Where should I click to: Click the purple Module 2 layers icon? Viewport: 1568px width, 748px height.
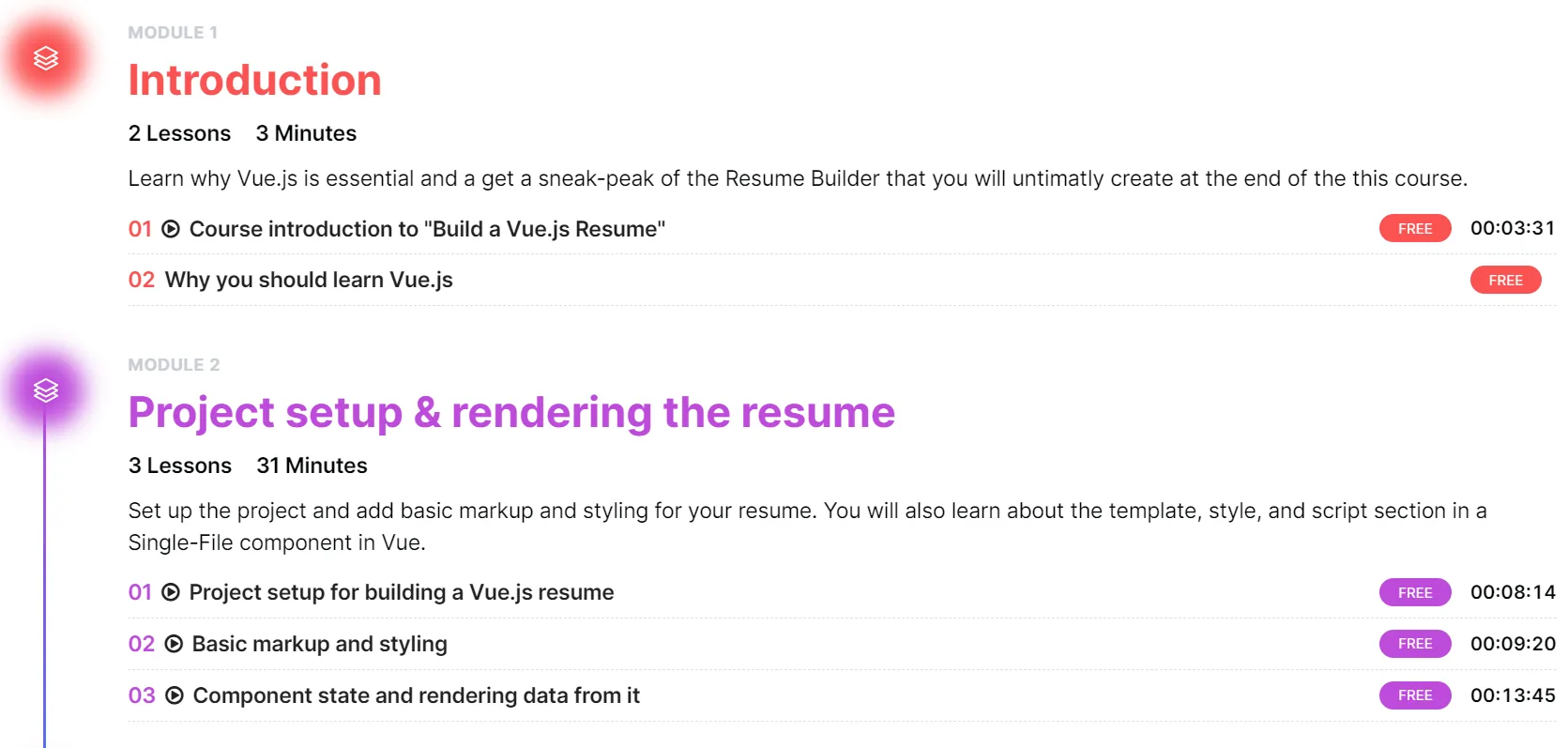click(46, 389)
